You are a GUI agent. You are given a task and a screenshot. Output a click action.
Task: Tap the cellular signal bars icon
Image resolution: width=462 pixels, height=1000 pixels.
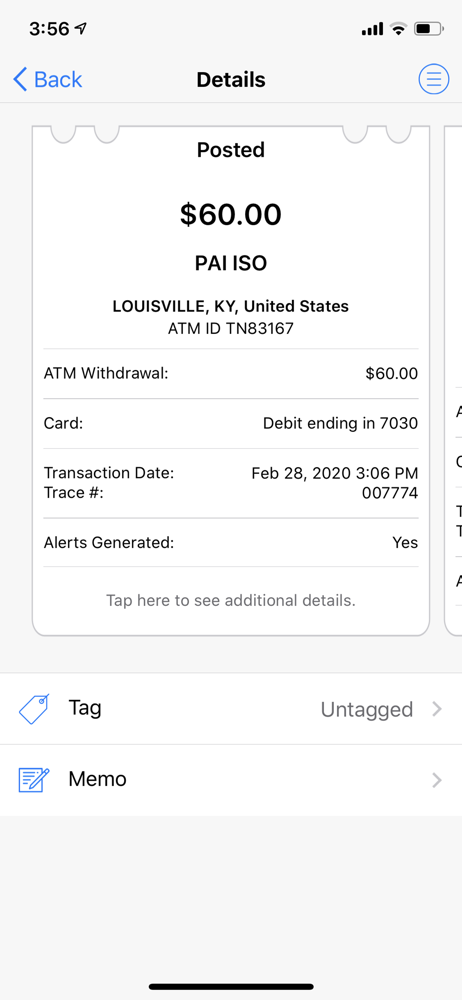(373, 29)
